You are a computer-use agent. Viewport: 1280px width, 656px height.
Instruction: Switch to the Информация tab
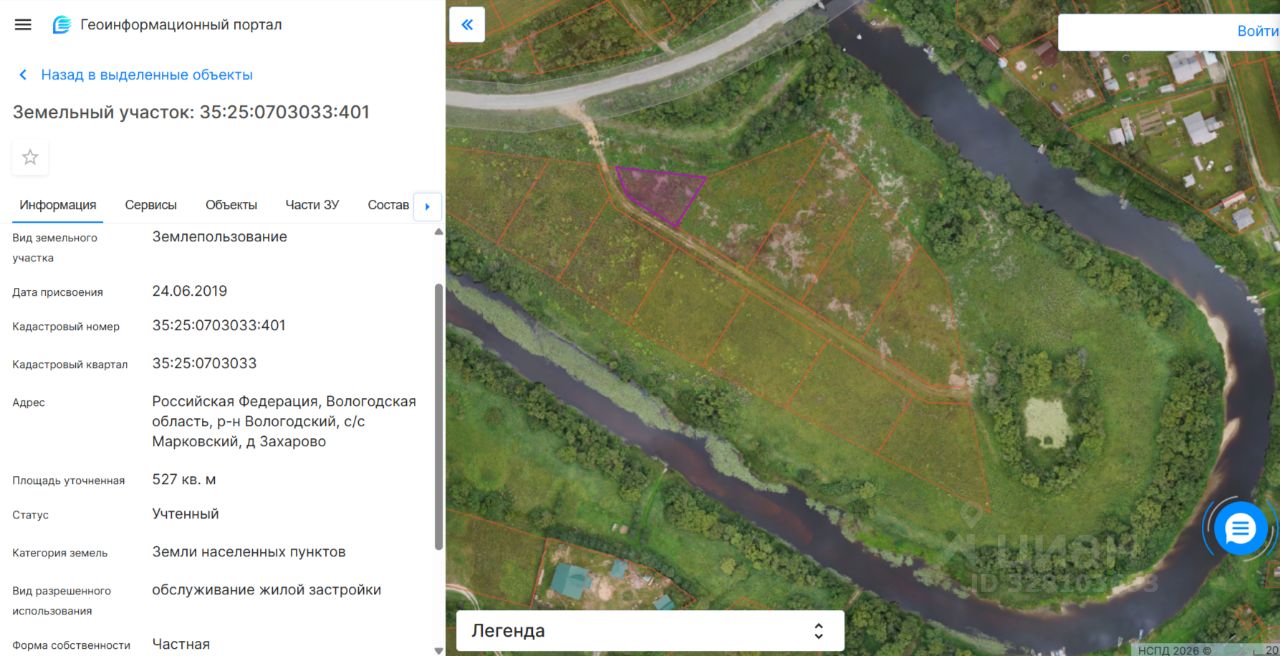tap(58, 205)
